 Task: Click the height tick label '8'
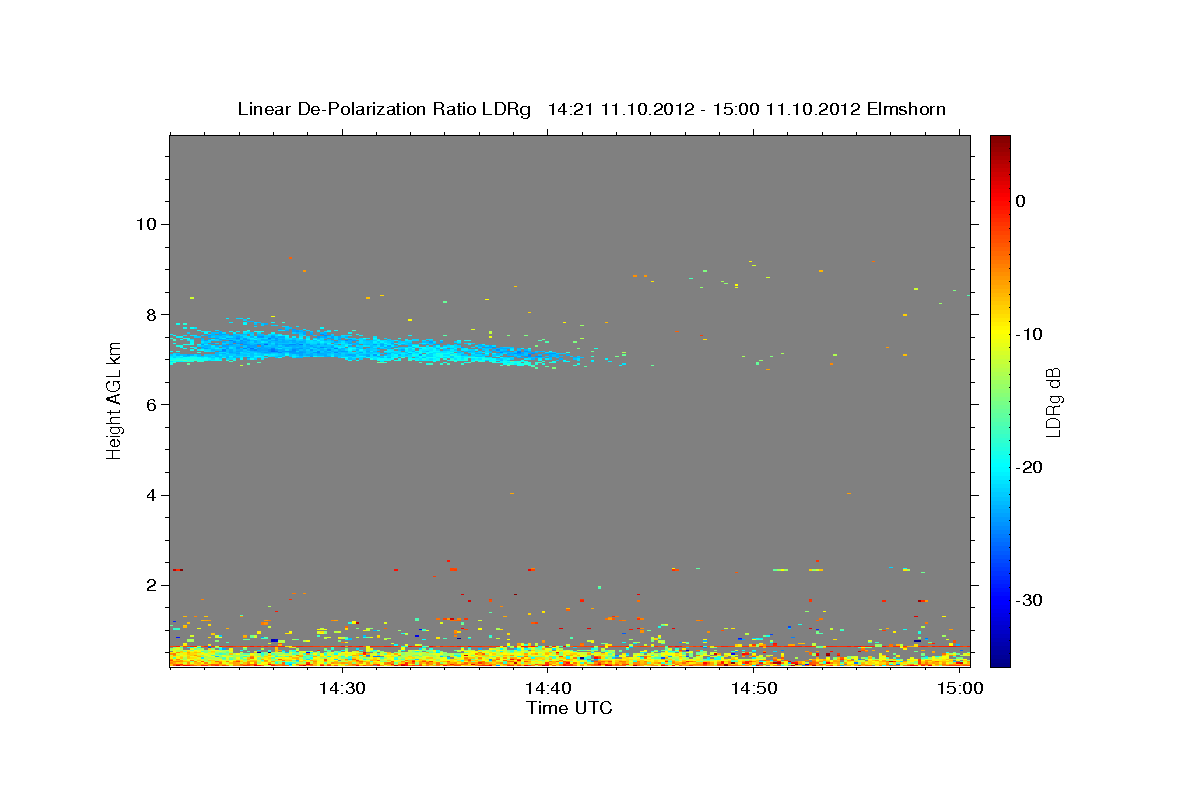[152, 314]
